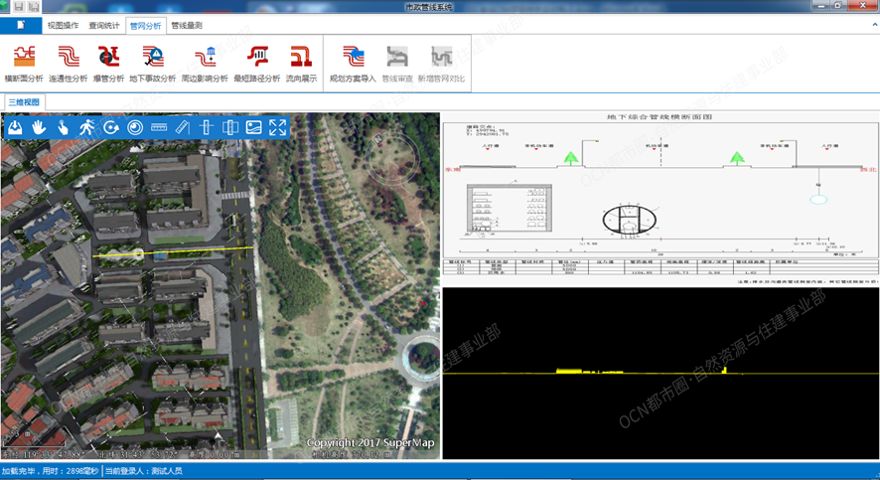Click the concentric-circle eye icon
Image resolution: width=880 pixels, height=480 pixels.
click(135, 127)
